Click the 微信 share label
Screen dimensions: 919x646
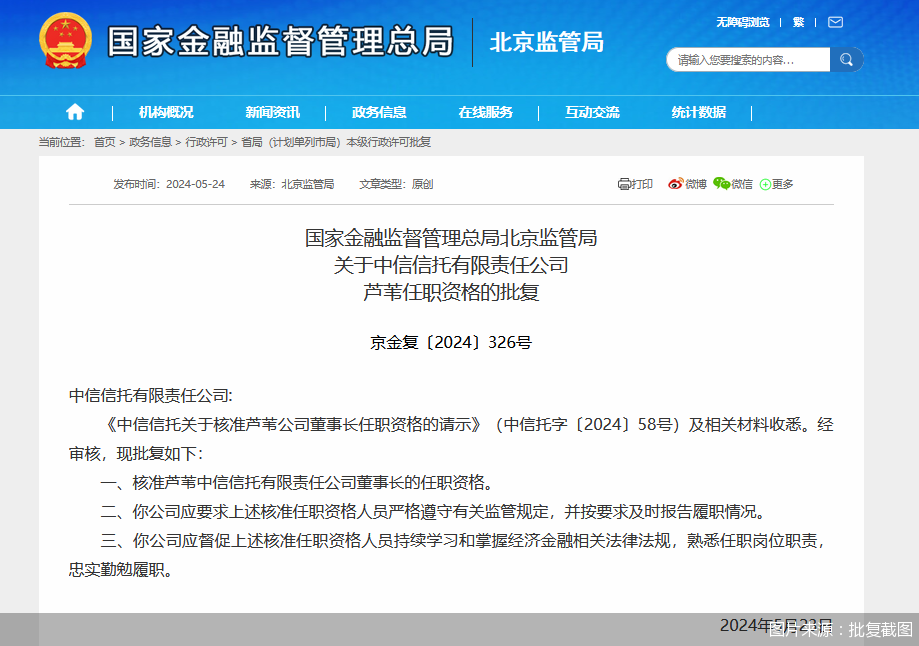741,184
